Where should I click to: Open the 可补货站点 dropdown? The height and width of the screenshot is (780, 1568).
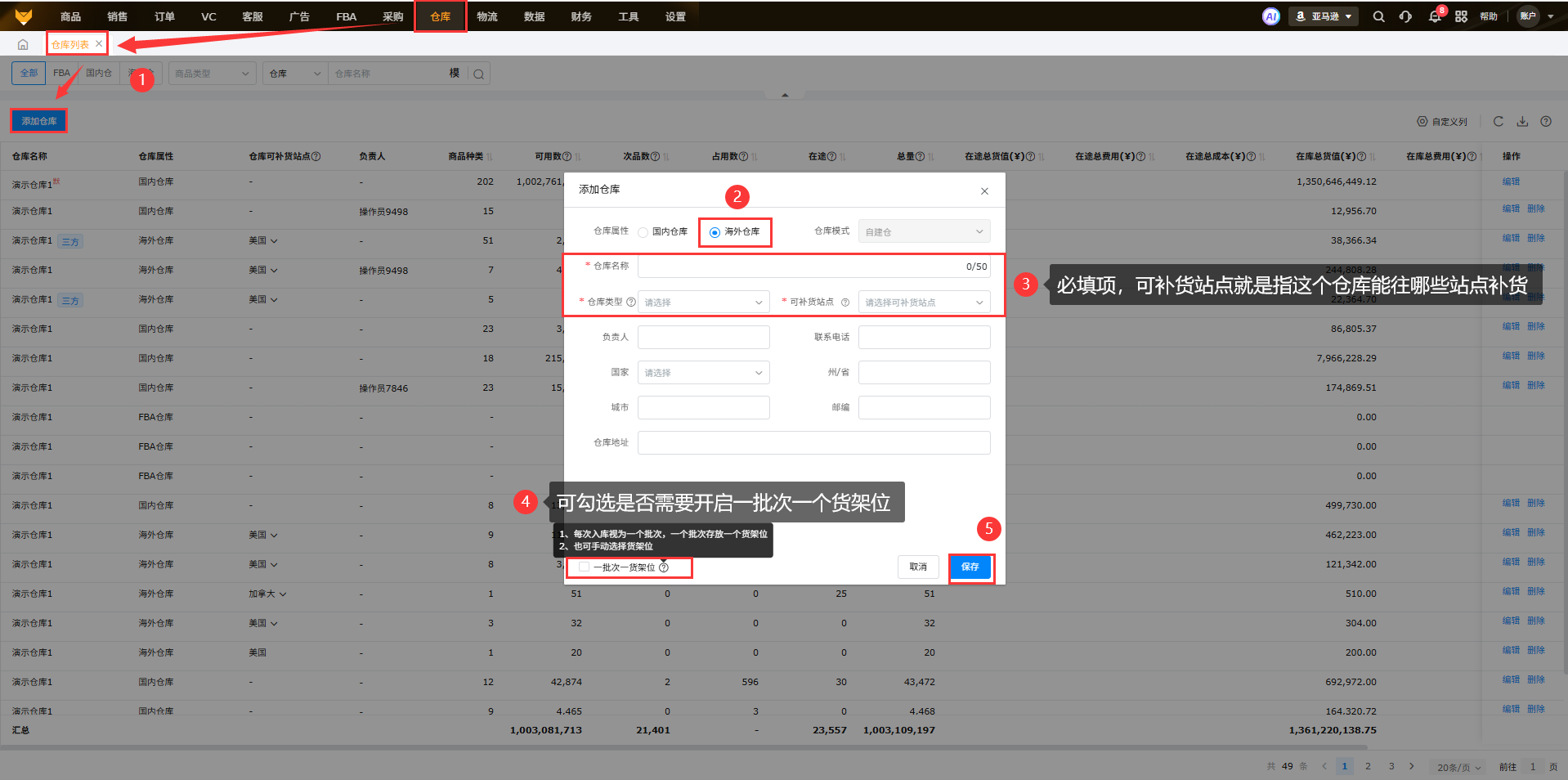pyautogui.click(x=924, y=303)
